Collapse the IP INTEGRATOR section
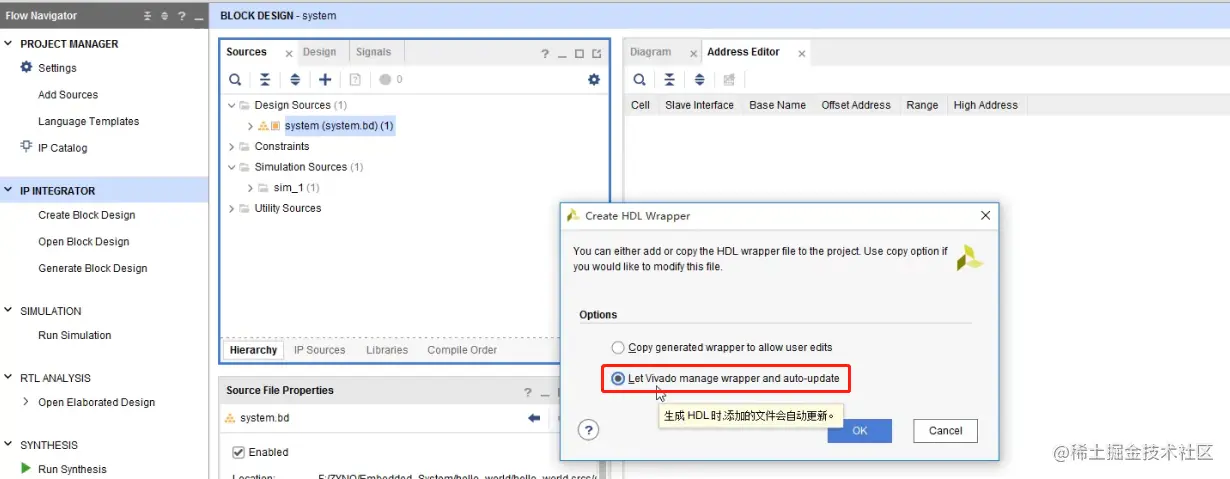This screenshot has height=479, width=1230. tap(9, 190)
